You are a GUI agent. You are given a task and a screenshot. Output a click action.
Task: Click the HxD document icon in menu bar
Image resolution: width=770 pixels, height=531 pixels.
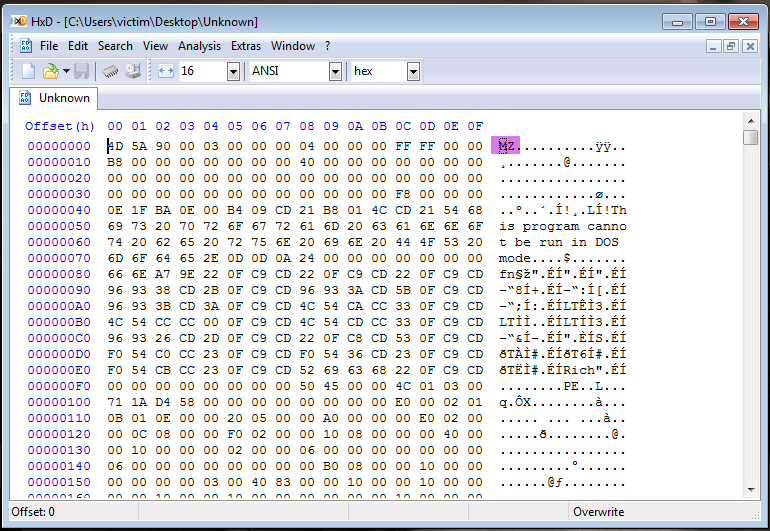pyautogui.click(x=25, y=46)
